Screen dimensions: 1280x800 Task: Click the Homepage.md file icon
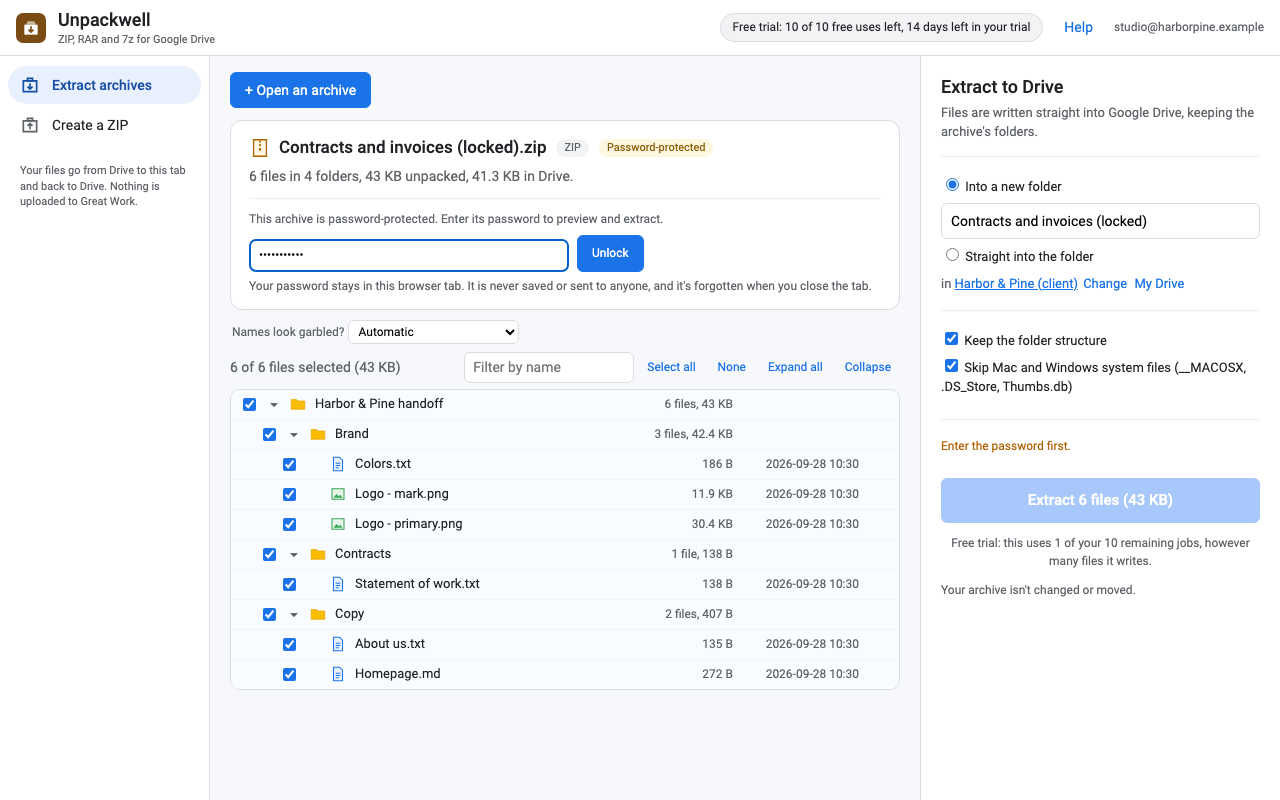coord(338,674)
